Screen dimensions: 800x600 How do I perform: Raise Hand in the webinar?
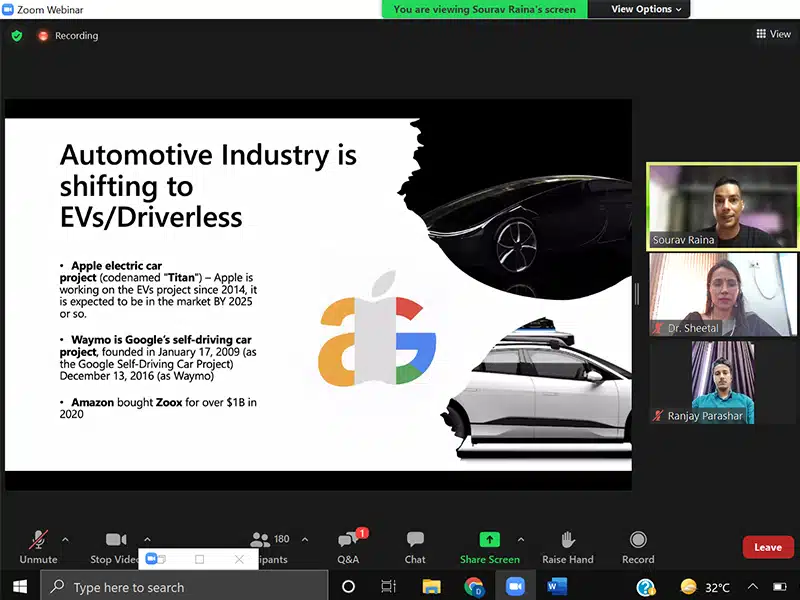(x=567, y=541)
